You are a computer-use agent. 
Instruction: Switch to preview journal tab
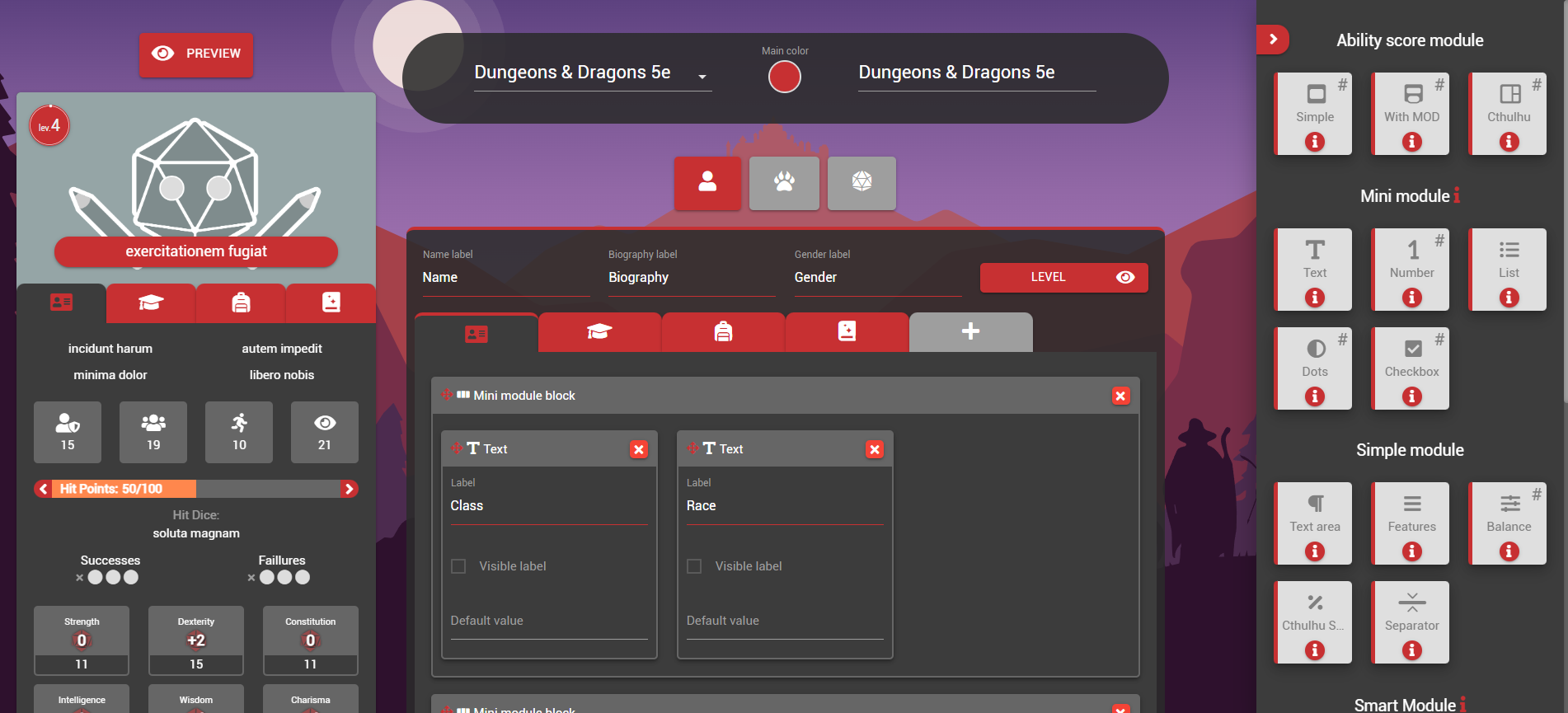pyautogui.click(x=331, y=303)
